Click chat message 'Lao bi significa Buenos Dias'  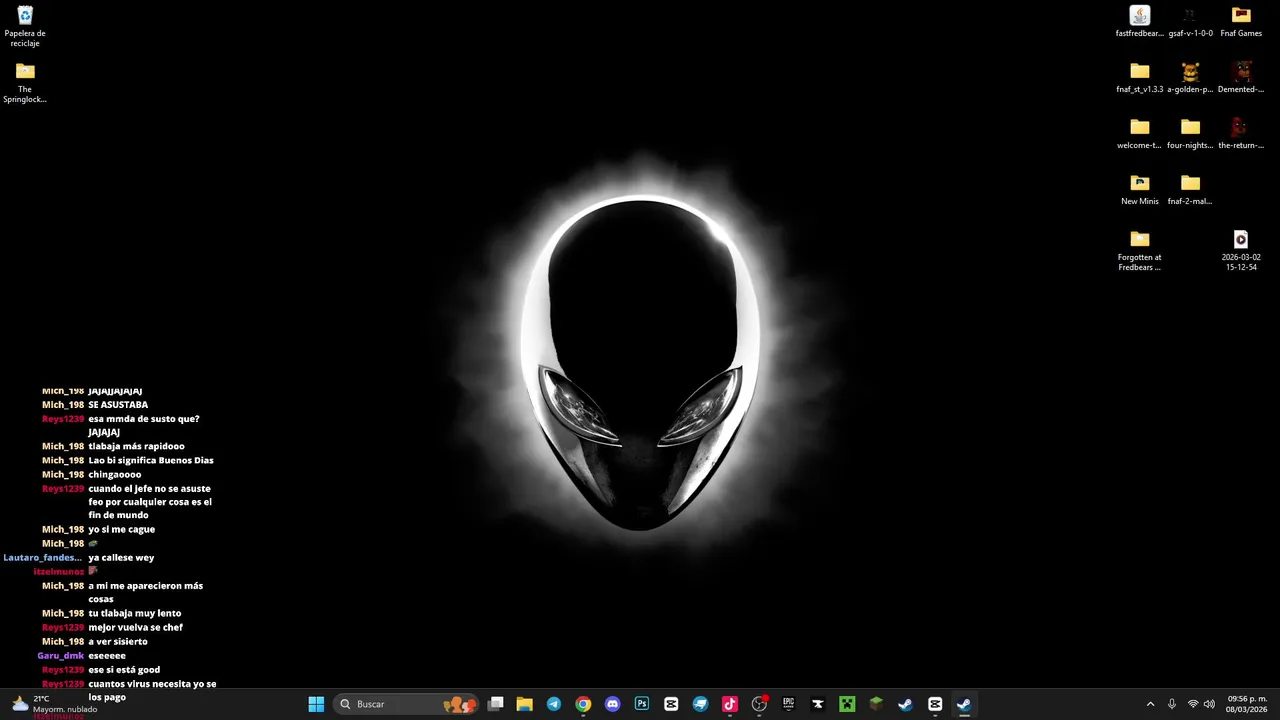coord(151,460)
